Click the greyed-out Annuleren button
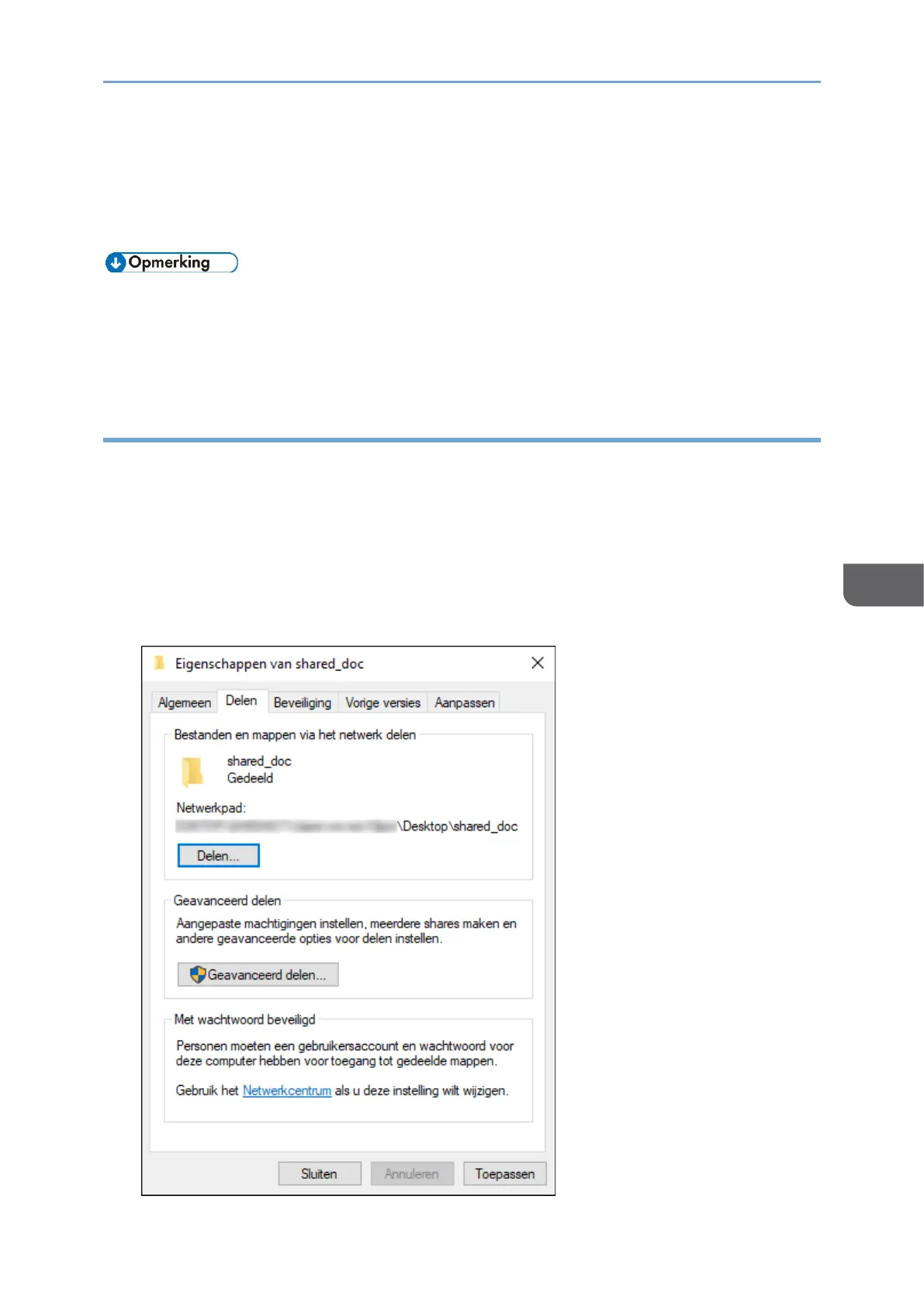This screenshot has width=924, height=1307. tap(411, 1174)
